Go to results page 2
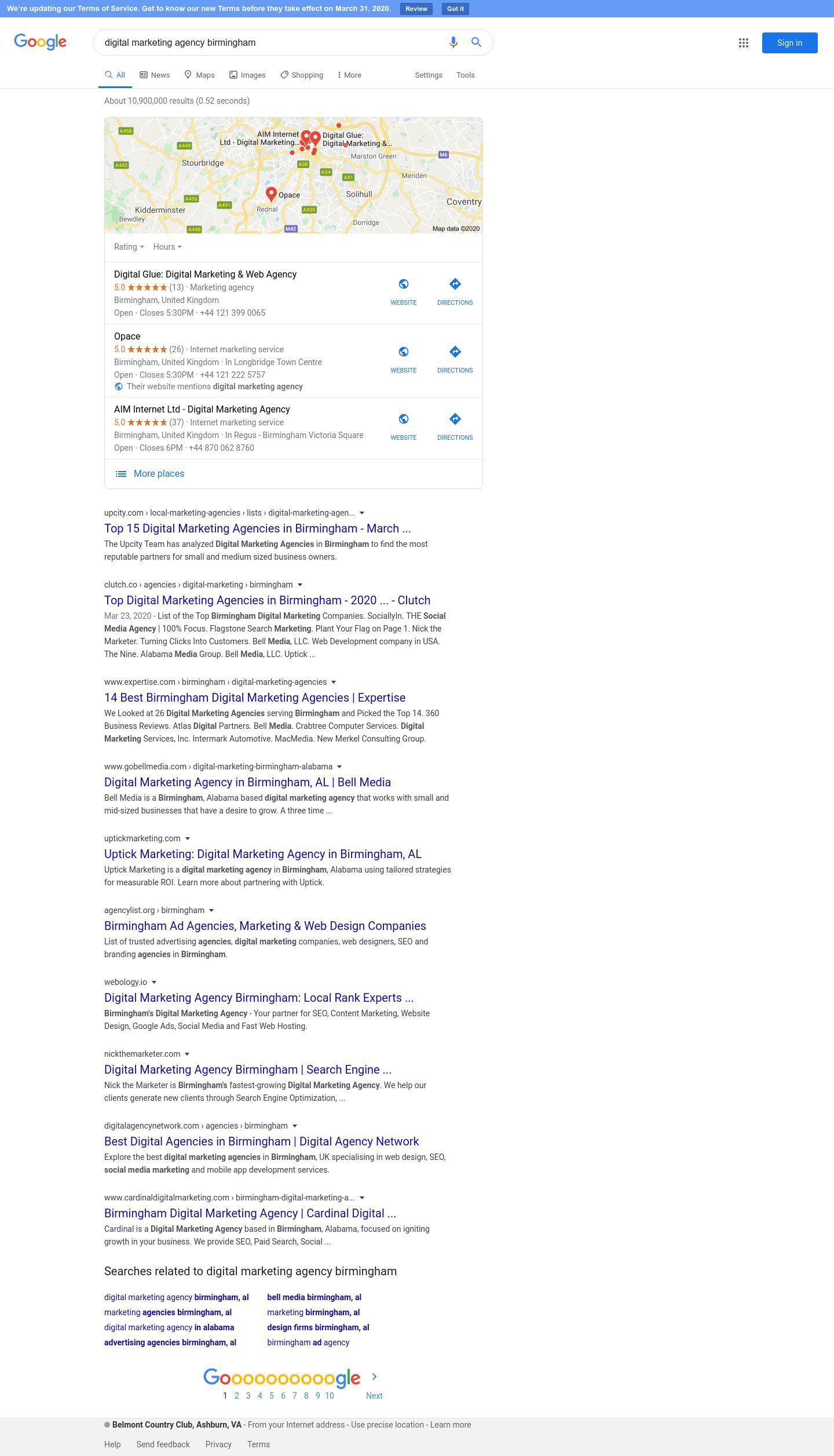This screenshot has height=1456, width=834. click(237, 1396)
